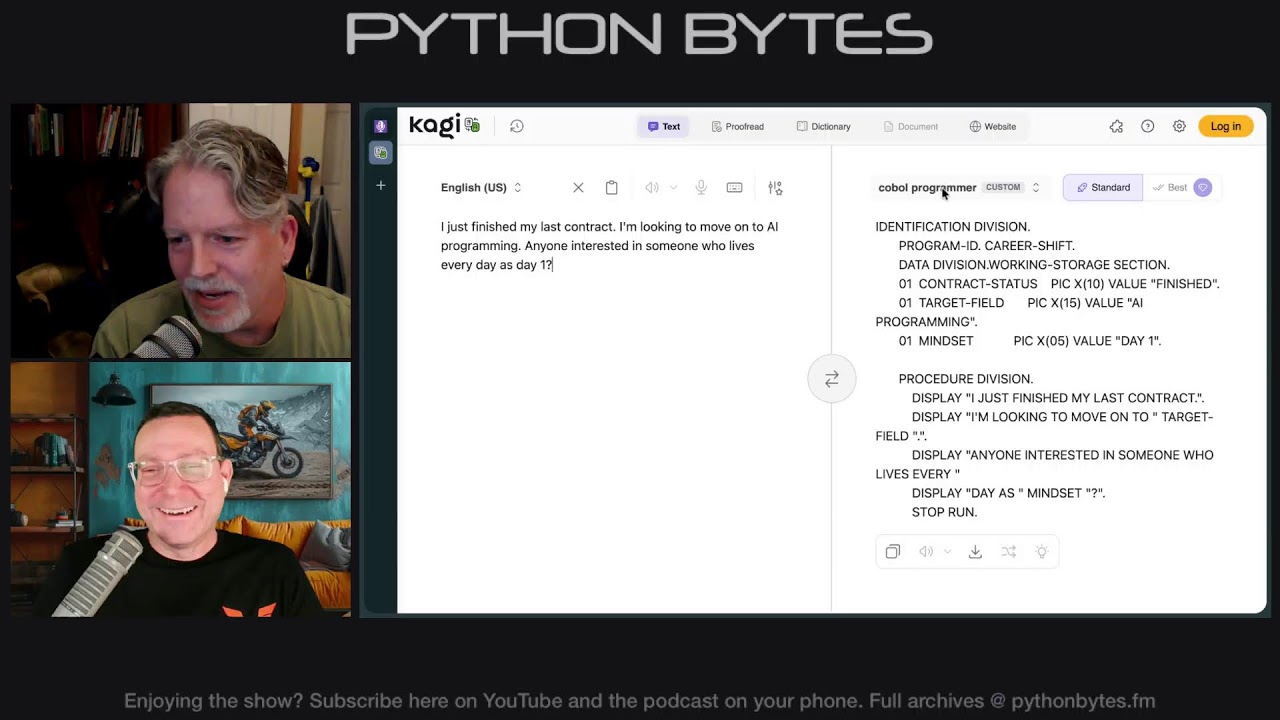1280x720 pixels.
Task: Switch to Best translation quality
Action: click(1170, 187)
